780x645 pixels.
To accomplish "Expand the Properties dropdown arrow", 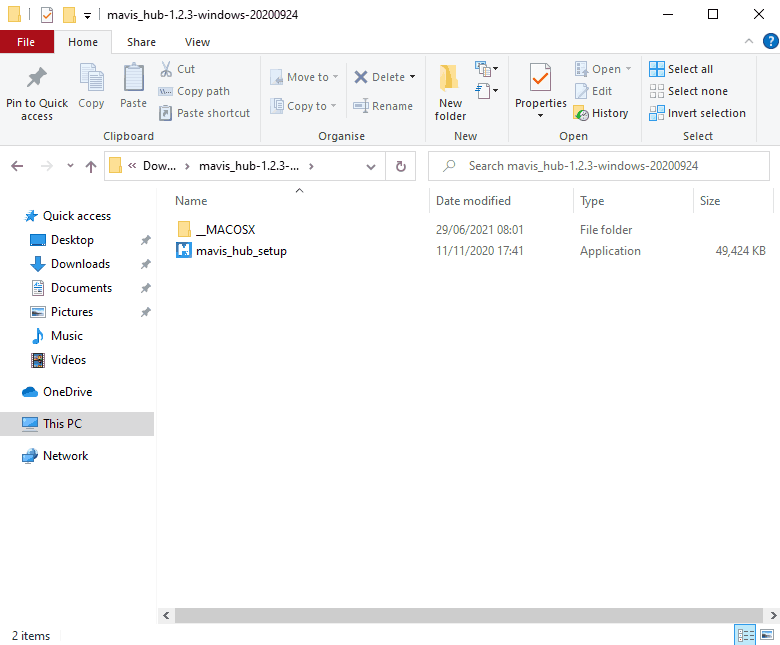I will (x=540, y=116).
